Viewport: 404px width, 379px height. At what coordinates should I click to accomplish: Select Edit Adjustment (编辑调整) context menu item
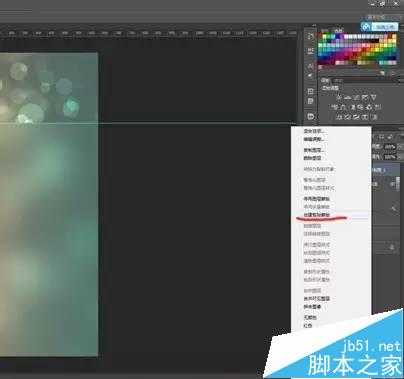[313, 139]
